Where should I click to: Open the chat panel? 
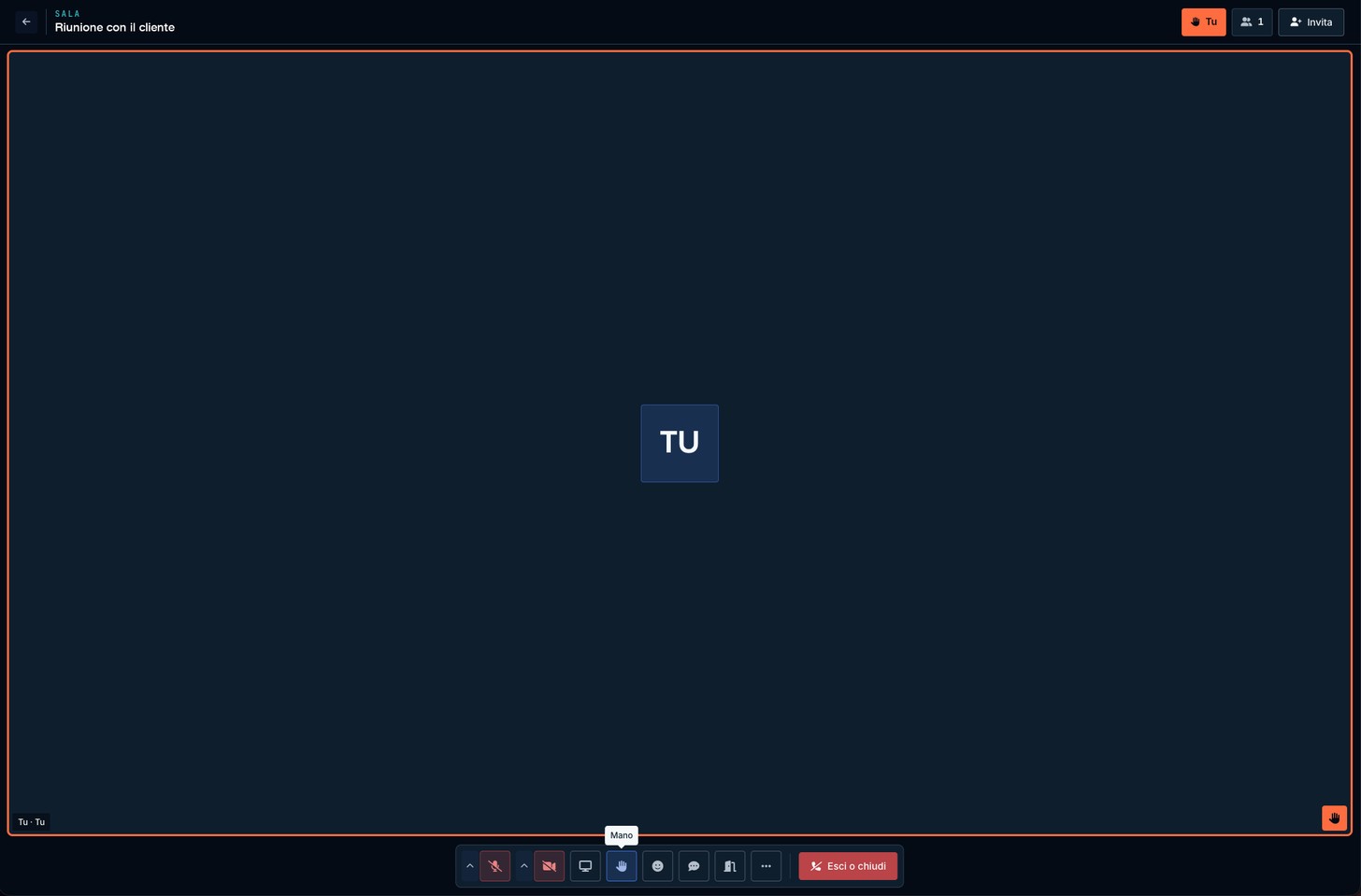(694, 866)
